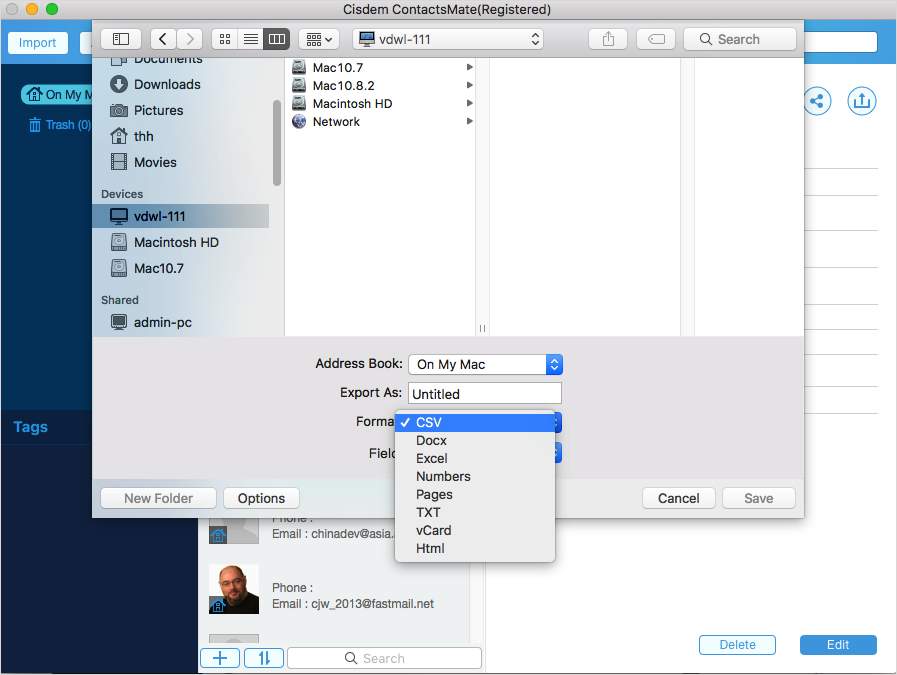
Task: Toggle the sidebar view button in the save dialog
Action: (x=121, y=39)
